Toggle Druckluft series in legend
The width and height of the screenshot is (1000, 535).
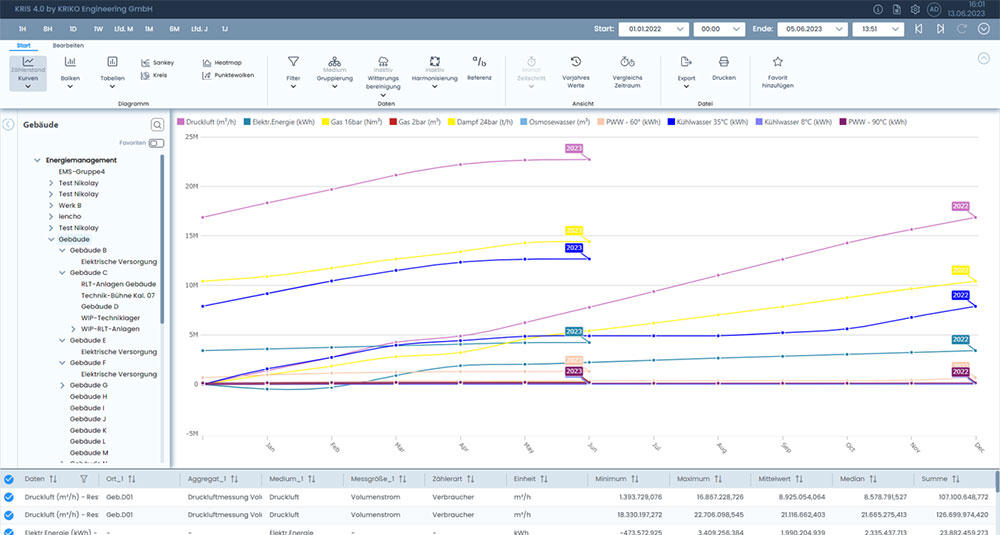click(x=207, y=122)
